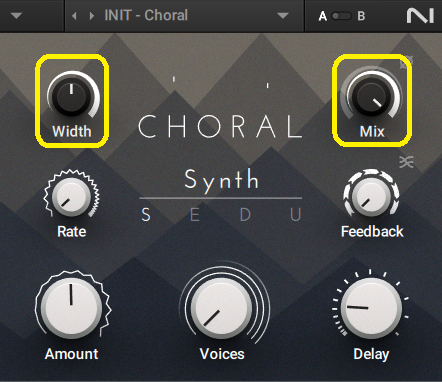Click the Native Instruments logo
Viewport: 442px width, 382px height.
(x=420, y=16)
